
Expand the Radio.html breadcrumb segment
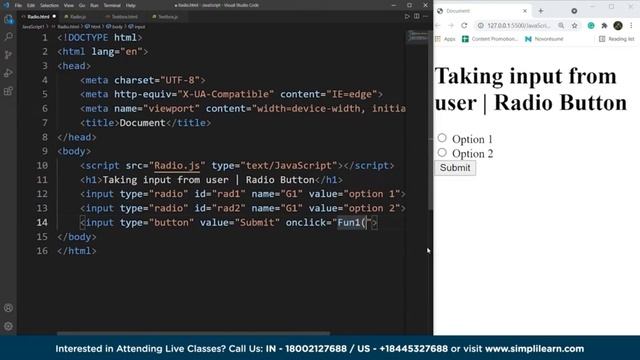click(65, 27)
